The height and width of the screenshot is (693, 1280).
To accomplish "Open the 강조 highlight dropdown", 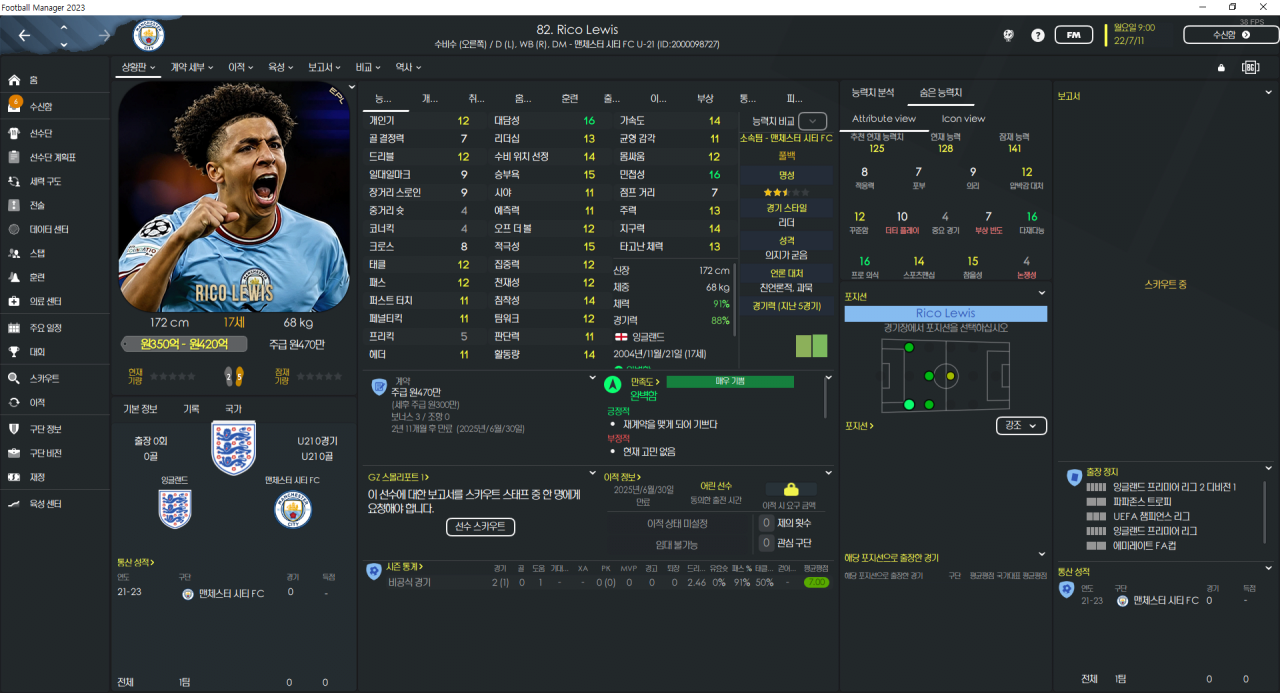I will click(1022, 426).
